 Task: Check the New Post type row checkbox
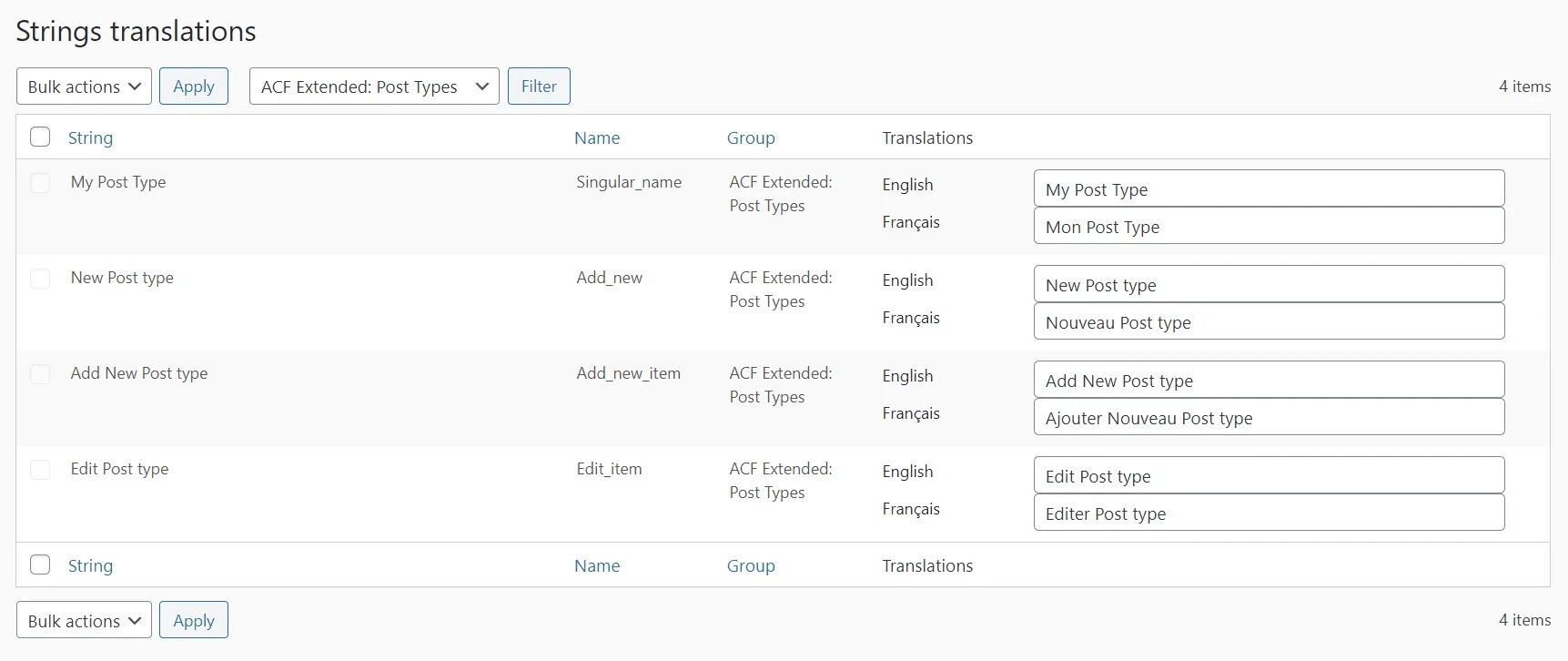40,278
